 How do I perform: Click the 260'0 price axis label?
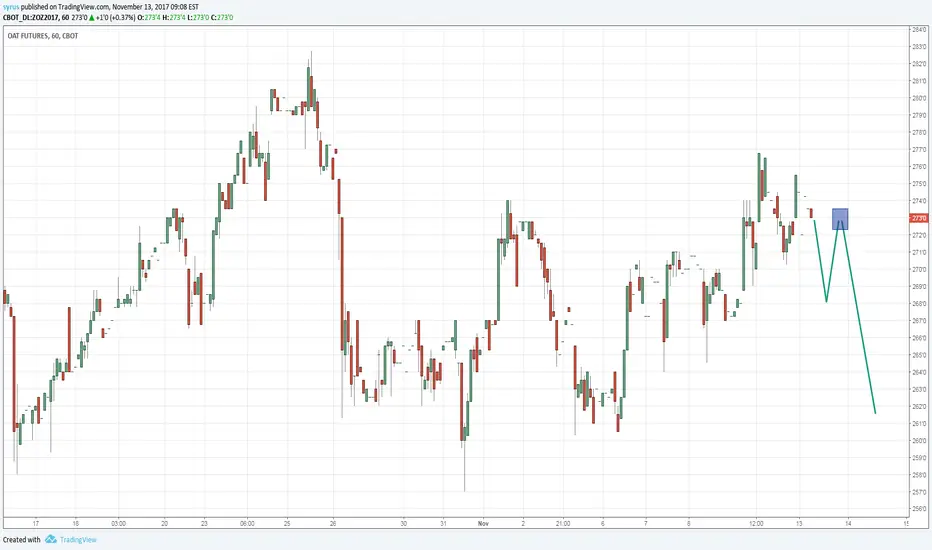[920, 441]
